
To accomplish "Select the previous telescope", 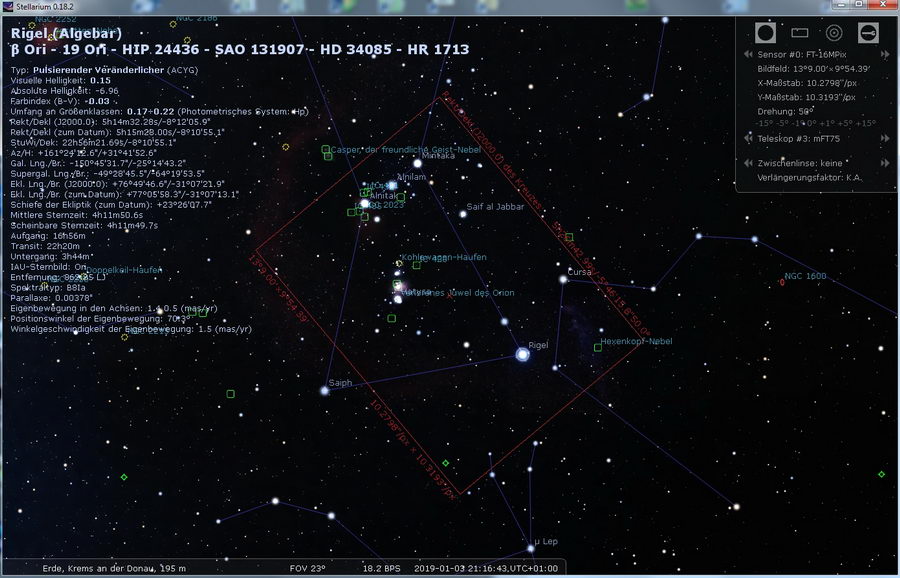I will (748, 138).
